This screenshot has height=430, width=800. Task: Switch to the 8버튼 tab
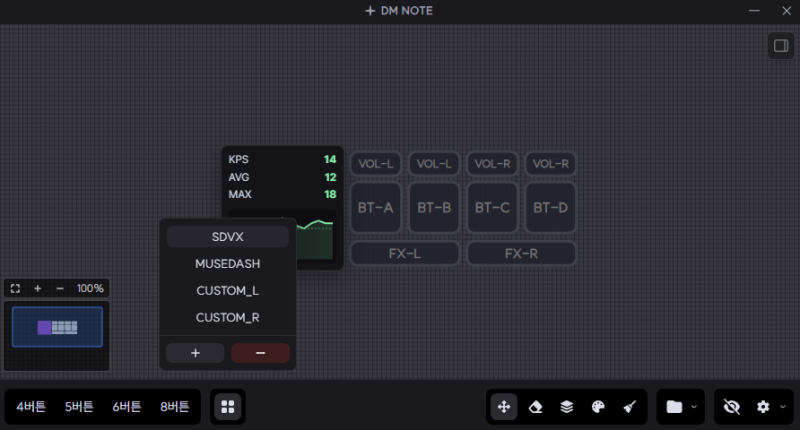tap(175, 407)
